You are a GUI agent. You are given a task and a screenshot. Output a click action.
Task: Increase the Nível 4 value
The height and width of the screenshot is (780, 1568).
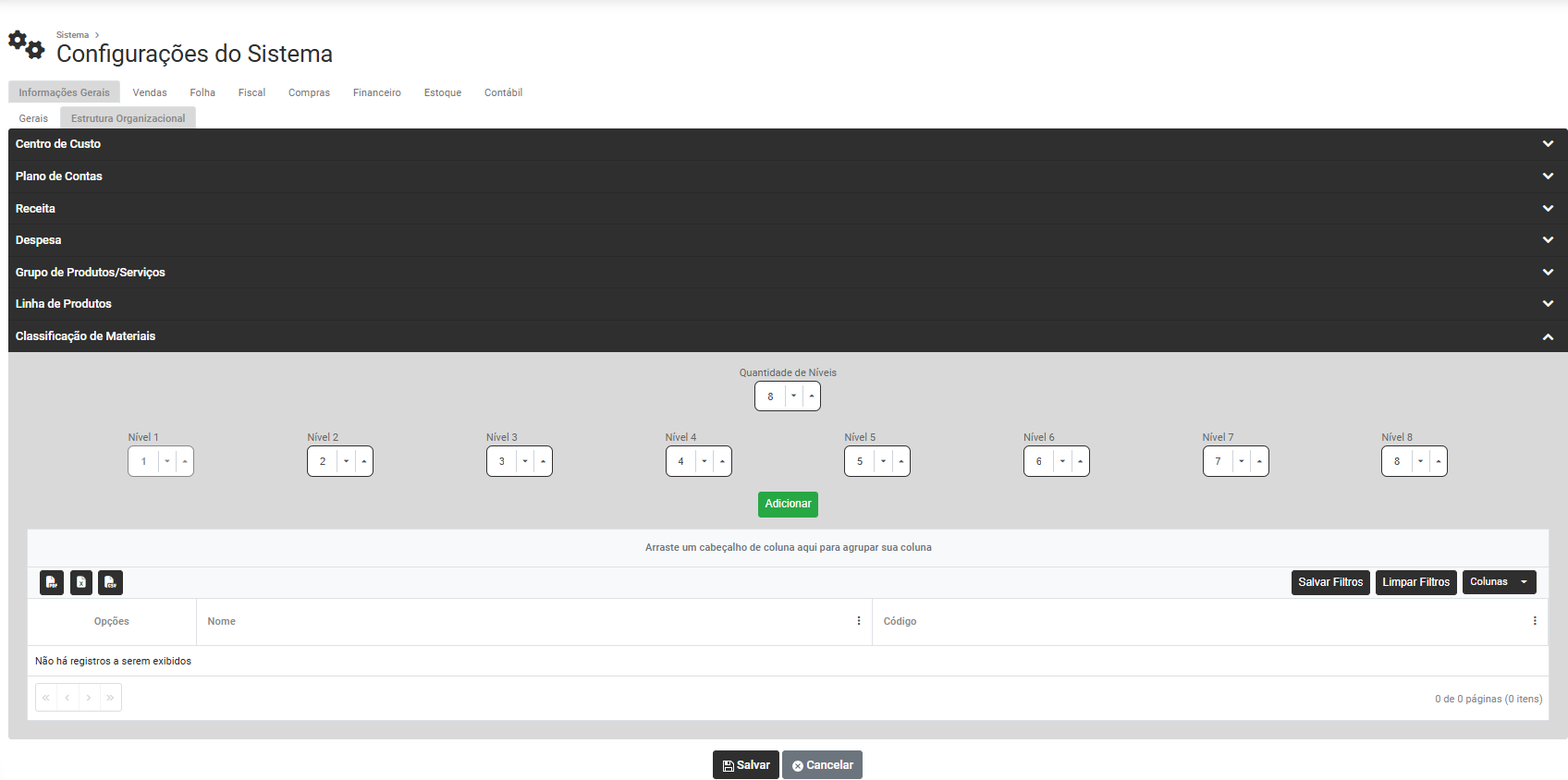[723, 461]
